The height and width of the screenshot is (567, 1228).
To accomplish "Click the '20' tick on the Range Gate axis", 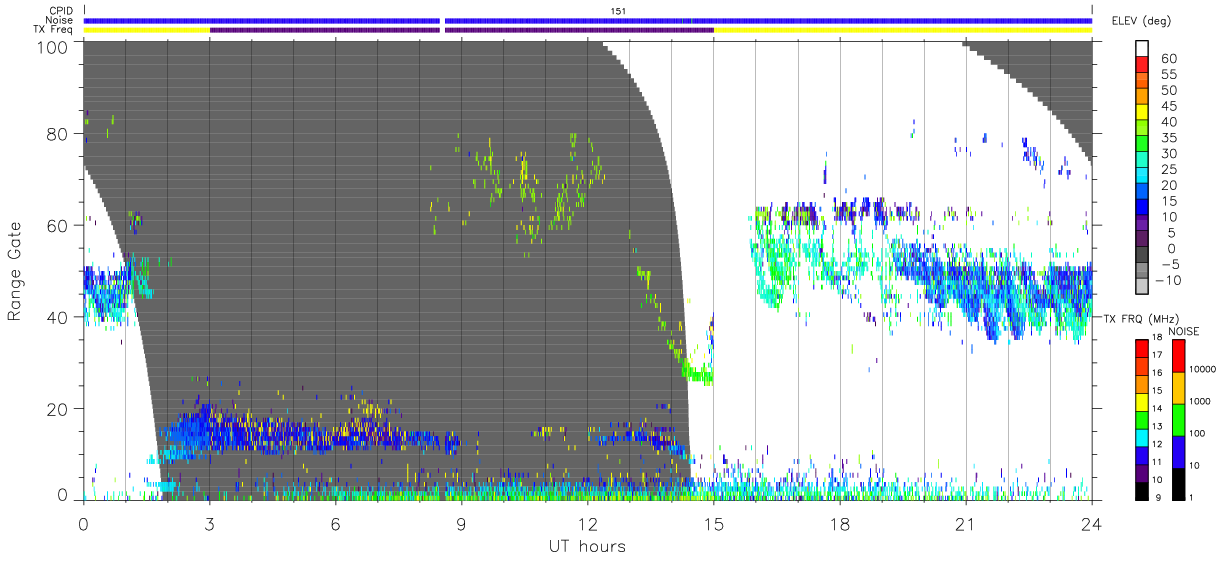I will pyautogui.click(x=59, y=409).
